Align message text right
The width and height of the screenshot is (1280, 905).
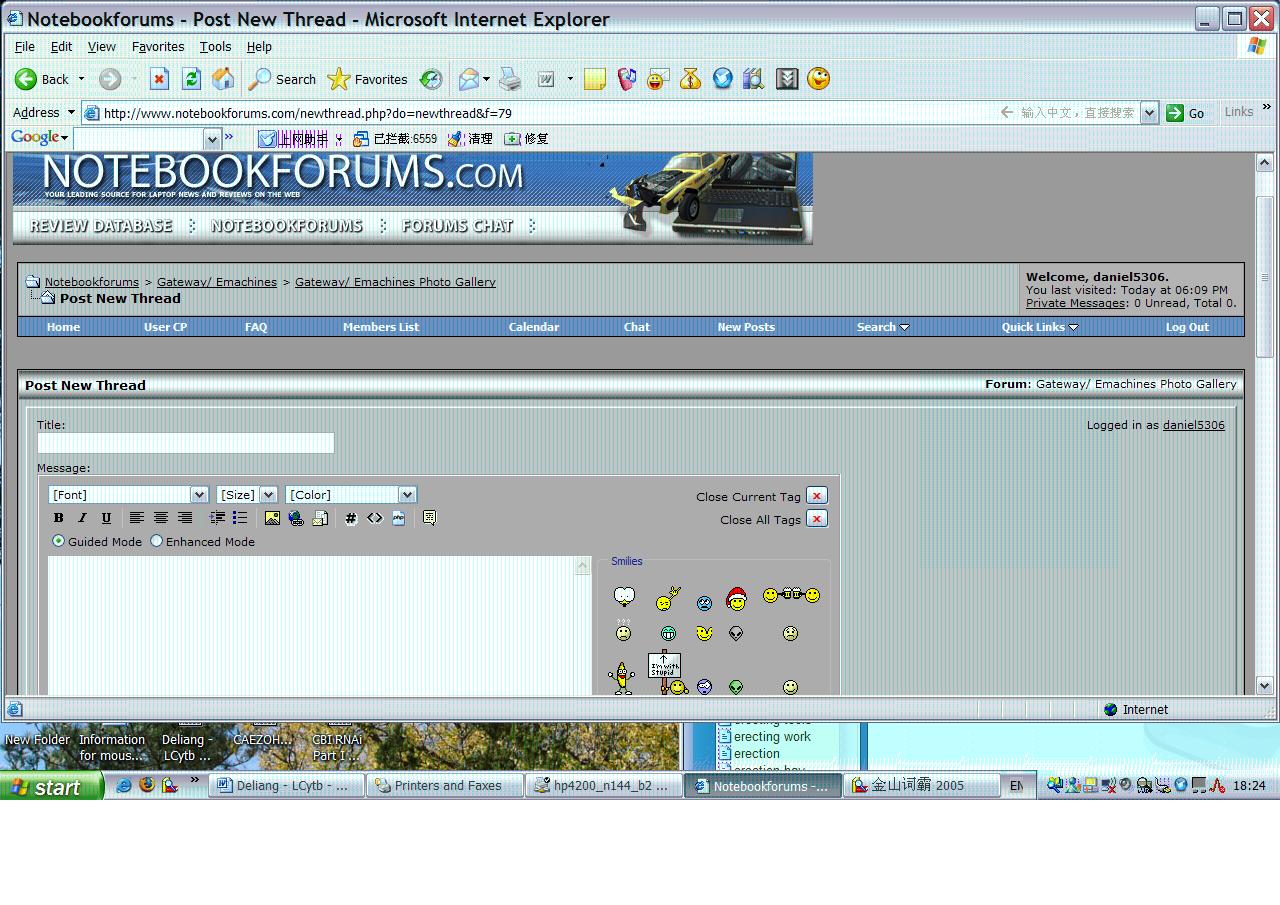click(x=184, y=518)
